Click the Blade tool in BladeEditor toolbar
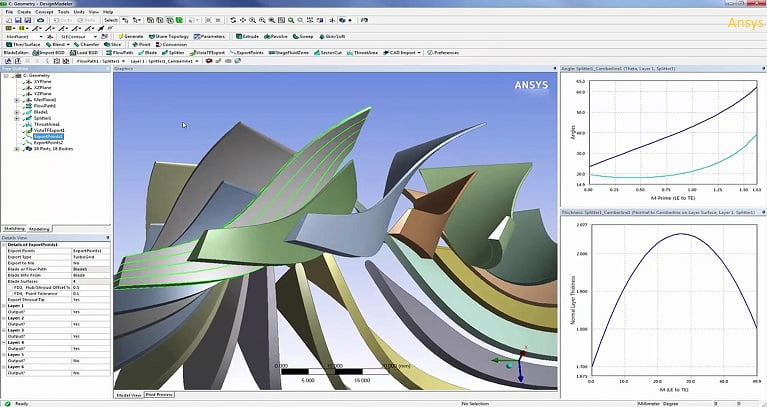This screenshot has width=767, height=407. pos(148,52)
